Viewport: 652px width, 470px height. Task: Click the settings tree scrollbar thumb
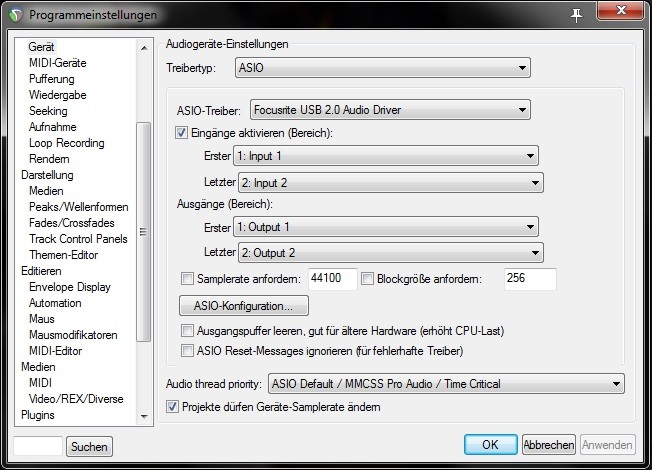(x=143, y=232)
